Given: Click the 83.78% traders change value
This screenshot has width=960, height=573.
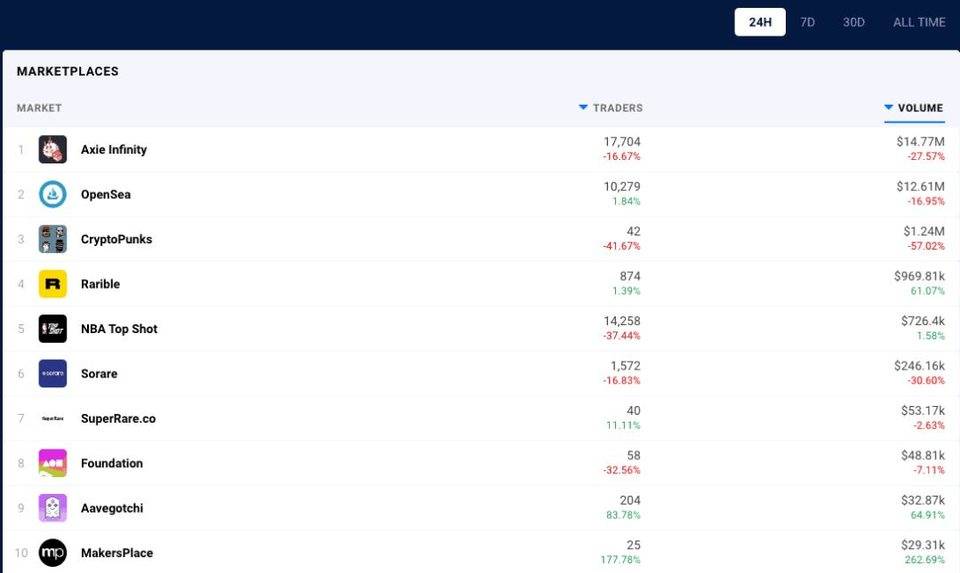Looking at the screenshot, I should click(x=623, y=515).
